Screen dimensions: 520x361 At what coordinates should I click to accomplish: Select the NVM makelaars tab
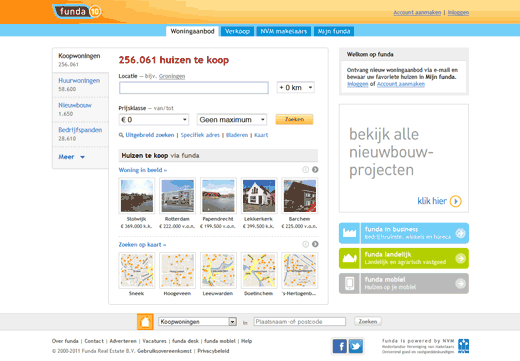click(x=284, y=31)
